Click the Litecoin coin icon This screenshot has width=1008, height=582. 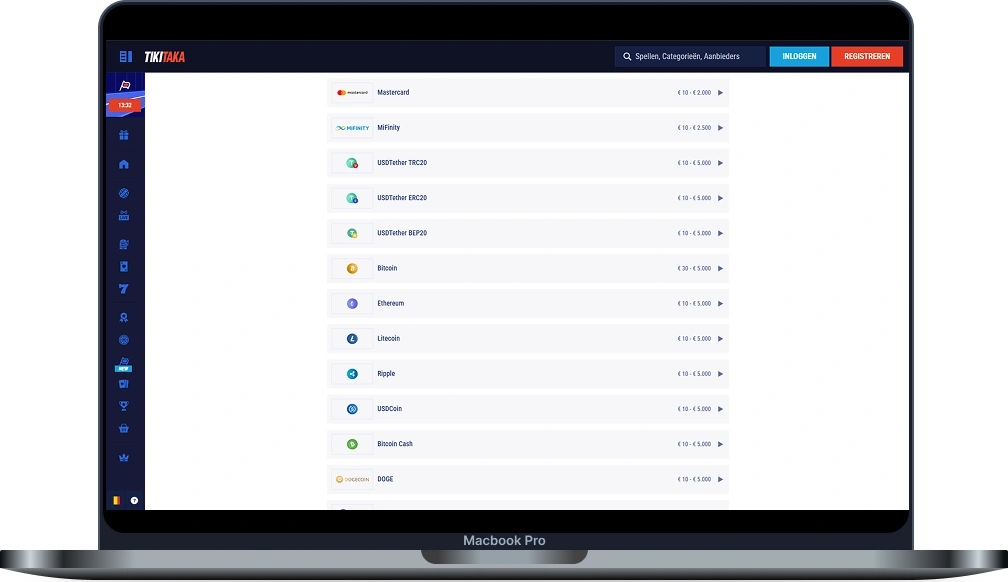[352, 339]
